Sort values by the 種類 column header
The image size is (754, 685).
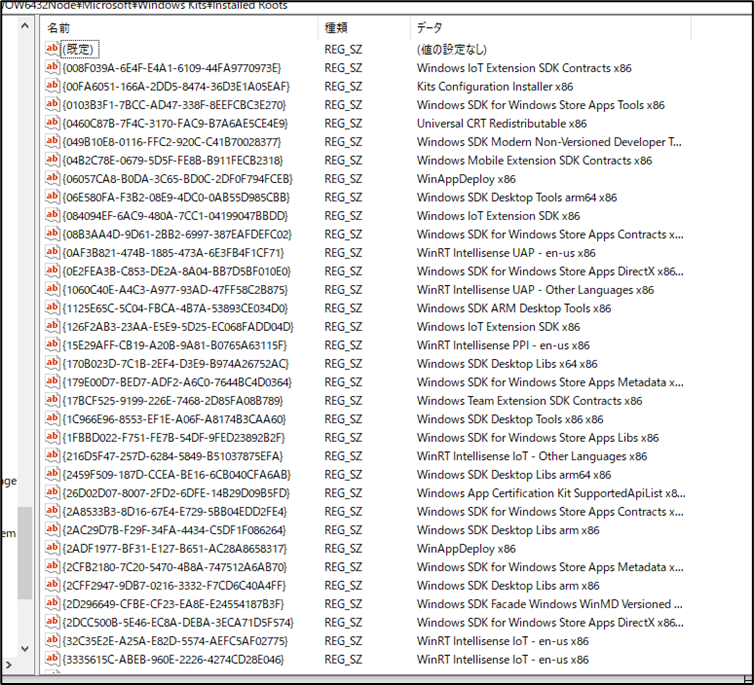[364, 28]
